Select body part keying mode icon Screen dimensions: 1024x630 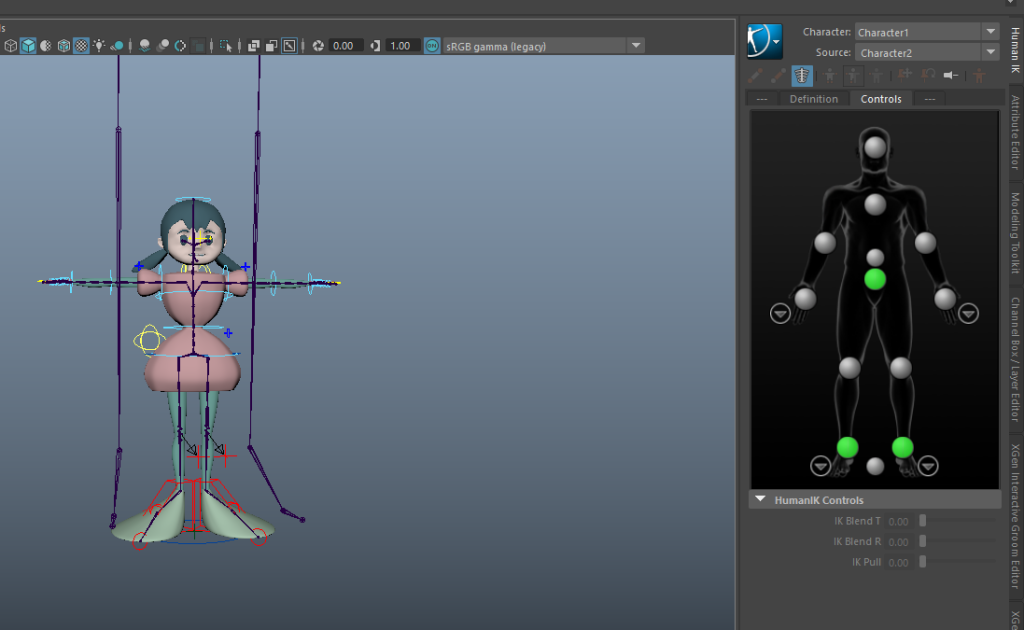(853, 76)
